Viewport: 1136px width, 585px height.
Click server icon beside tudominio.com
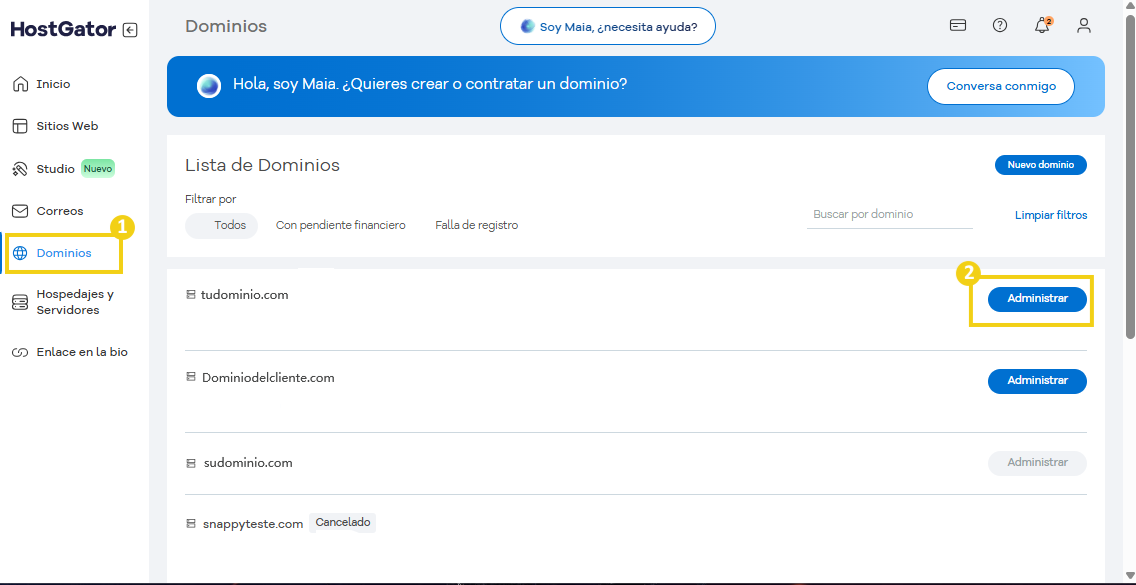[191, 295]
